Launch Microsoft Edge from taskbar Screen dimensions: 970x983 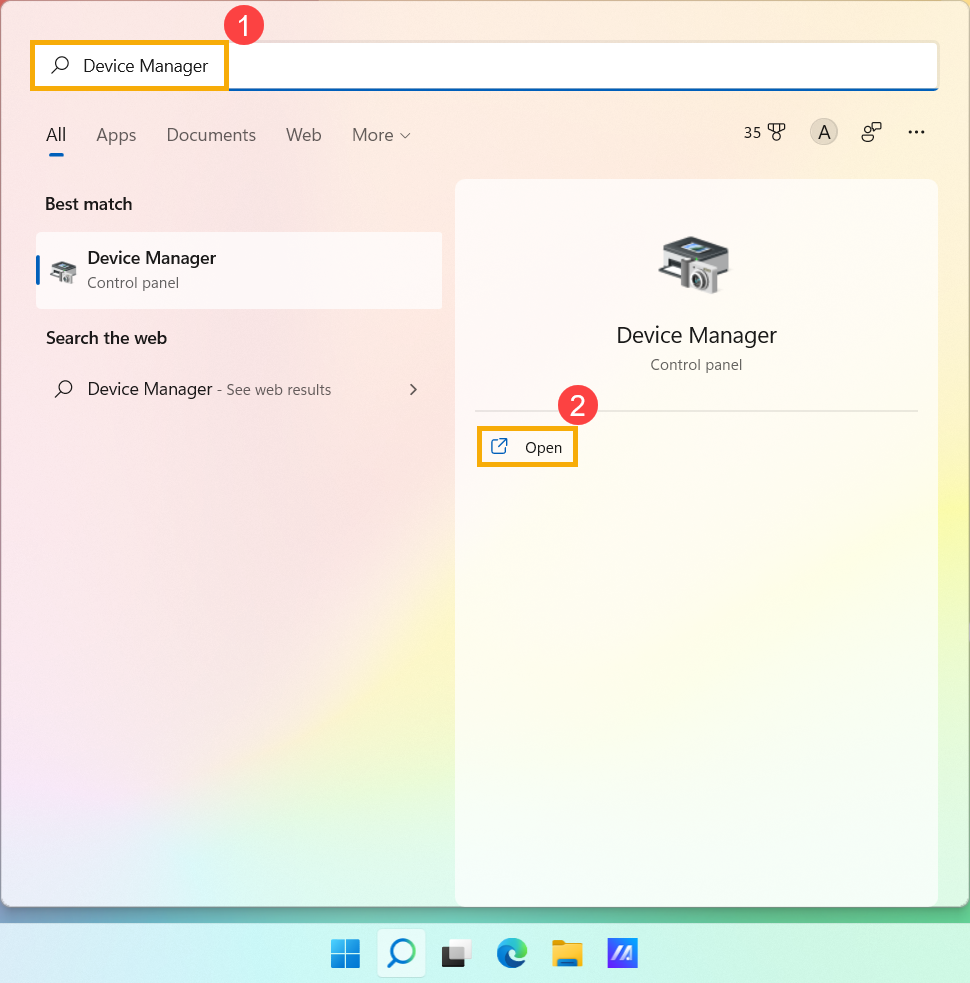pyautogui.click(x=512, y=954)
